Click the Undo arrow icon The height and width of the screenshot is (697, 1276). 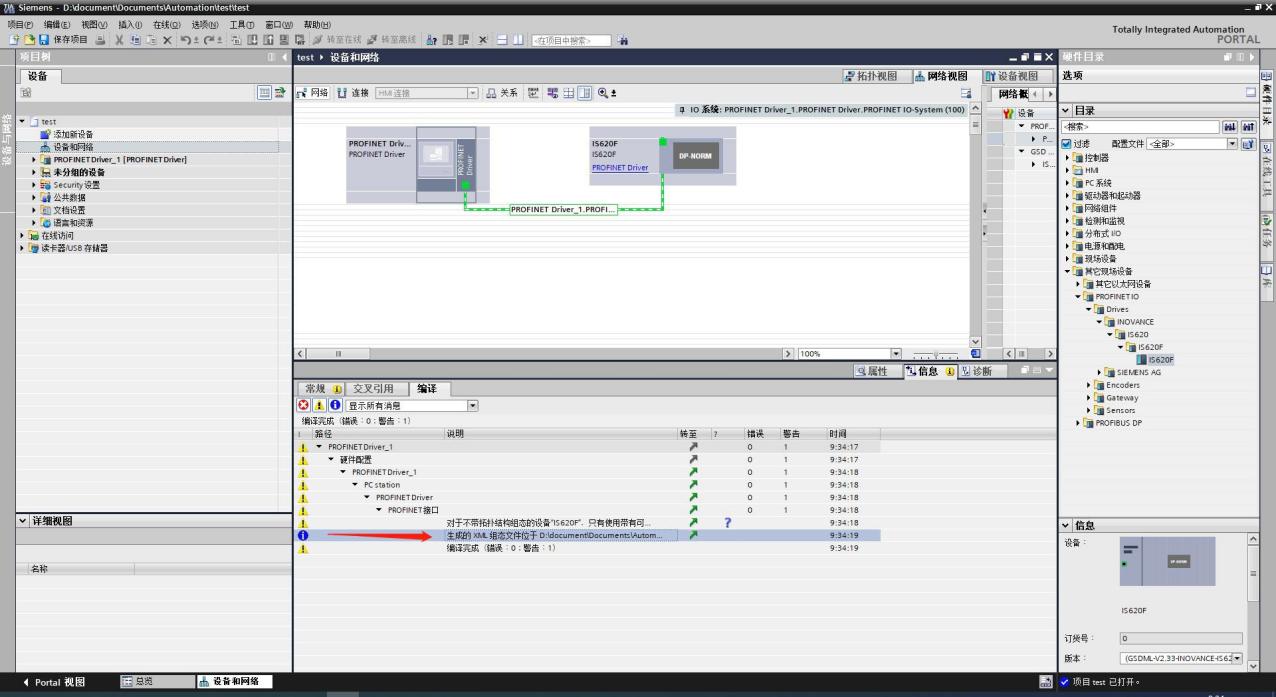187,40
